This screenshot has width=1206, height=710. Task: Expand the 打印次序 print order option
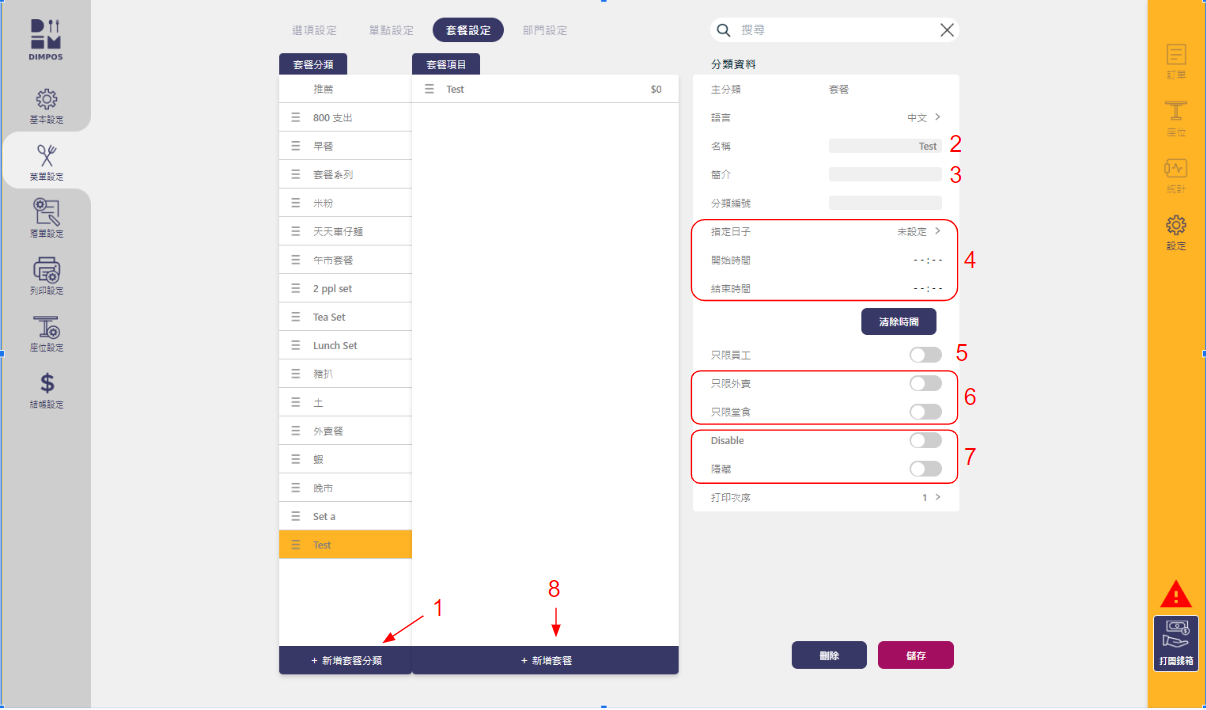tap(931, 497)
